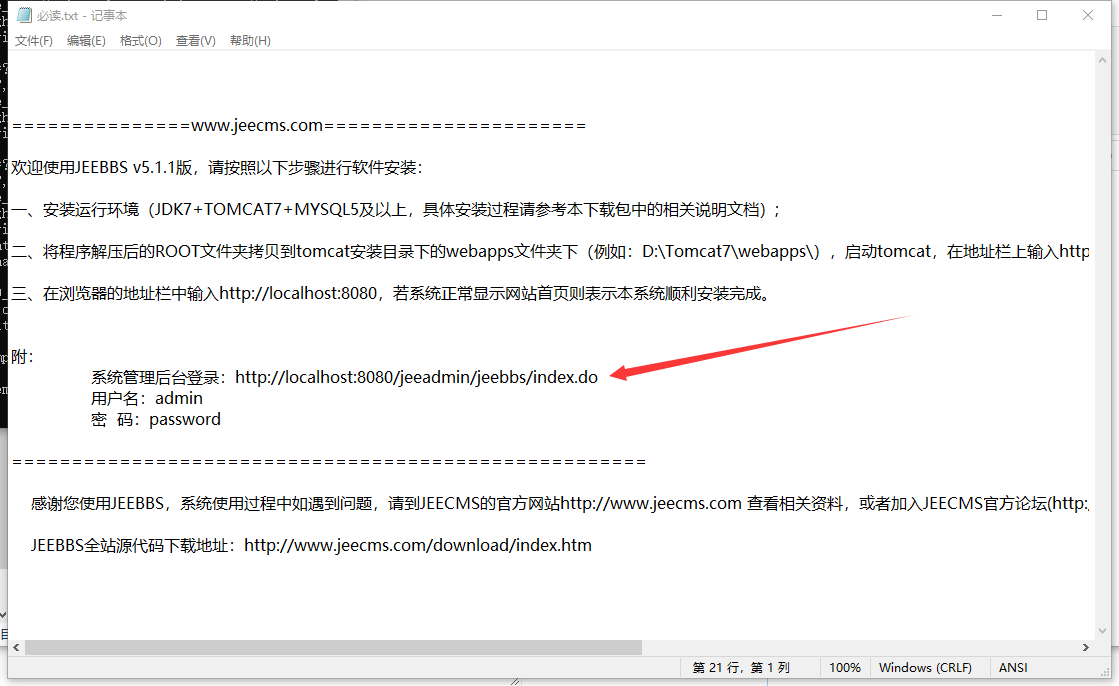Screen dimensions: 1119x686
Task: Click the horizontal scrollbar right arrow
Action: pyautogui.click(x=1085, y=647)
